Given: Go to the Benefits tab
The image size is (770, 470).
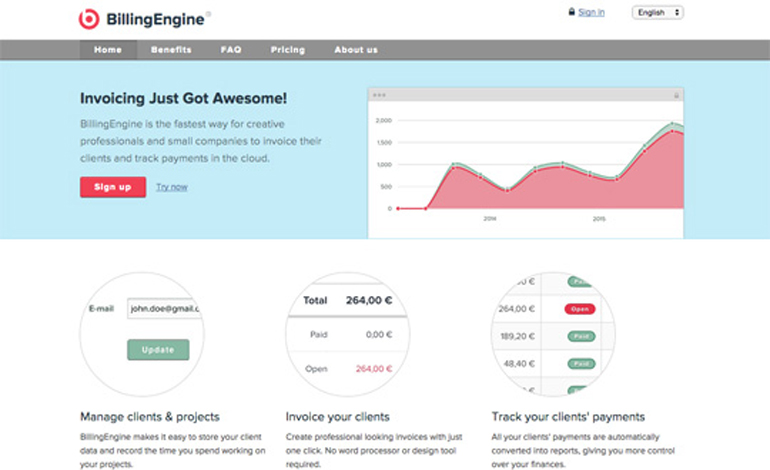Looking at the screenshot, I should click(x=171, y=50).
